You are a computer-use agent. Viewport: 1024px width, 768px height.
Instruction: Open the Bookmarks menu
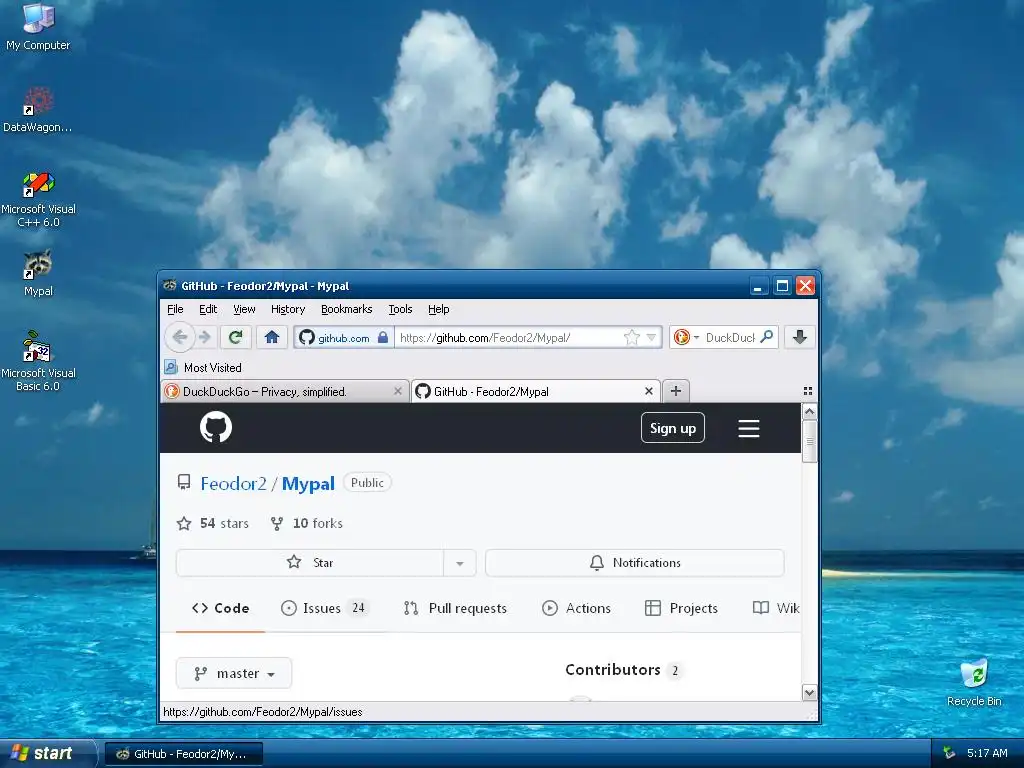(x=346, y=309)
